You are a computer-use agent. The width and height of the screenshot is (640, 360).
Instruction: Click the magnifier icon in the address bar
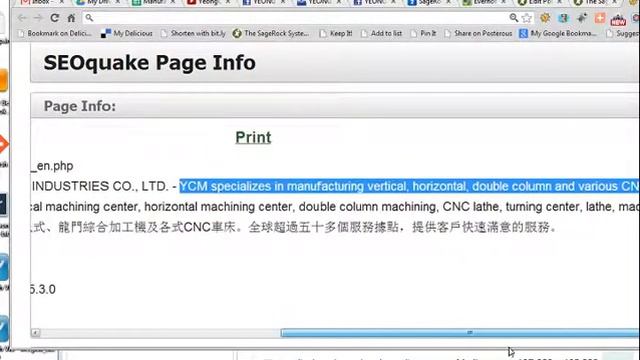(x=89, y=18)
